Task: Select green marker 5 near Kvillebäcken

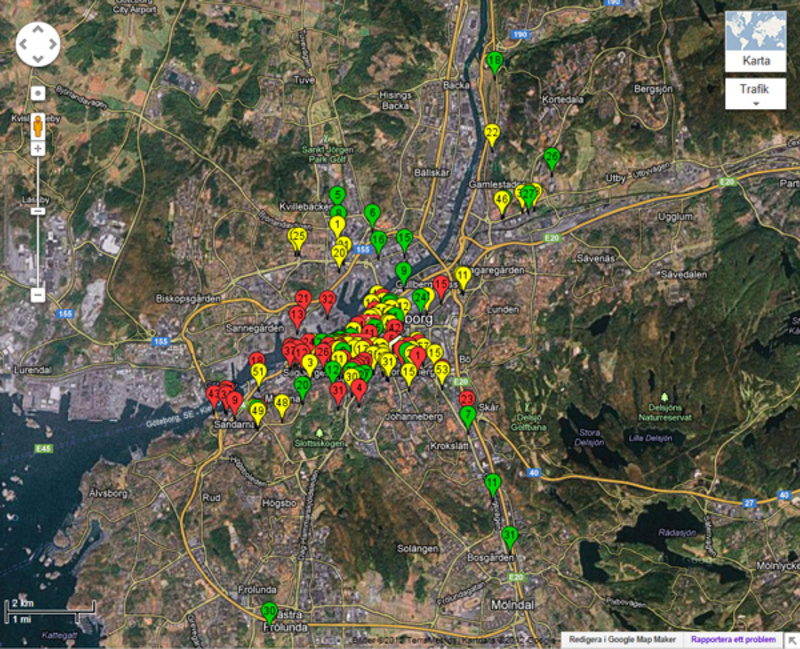Action: point(337,194)
